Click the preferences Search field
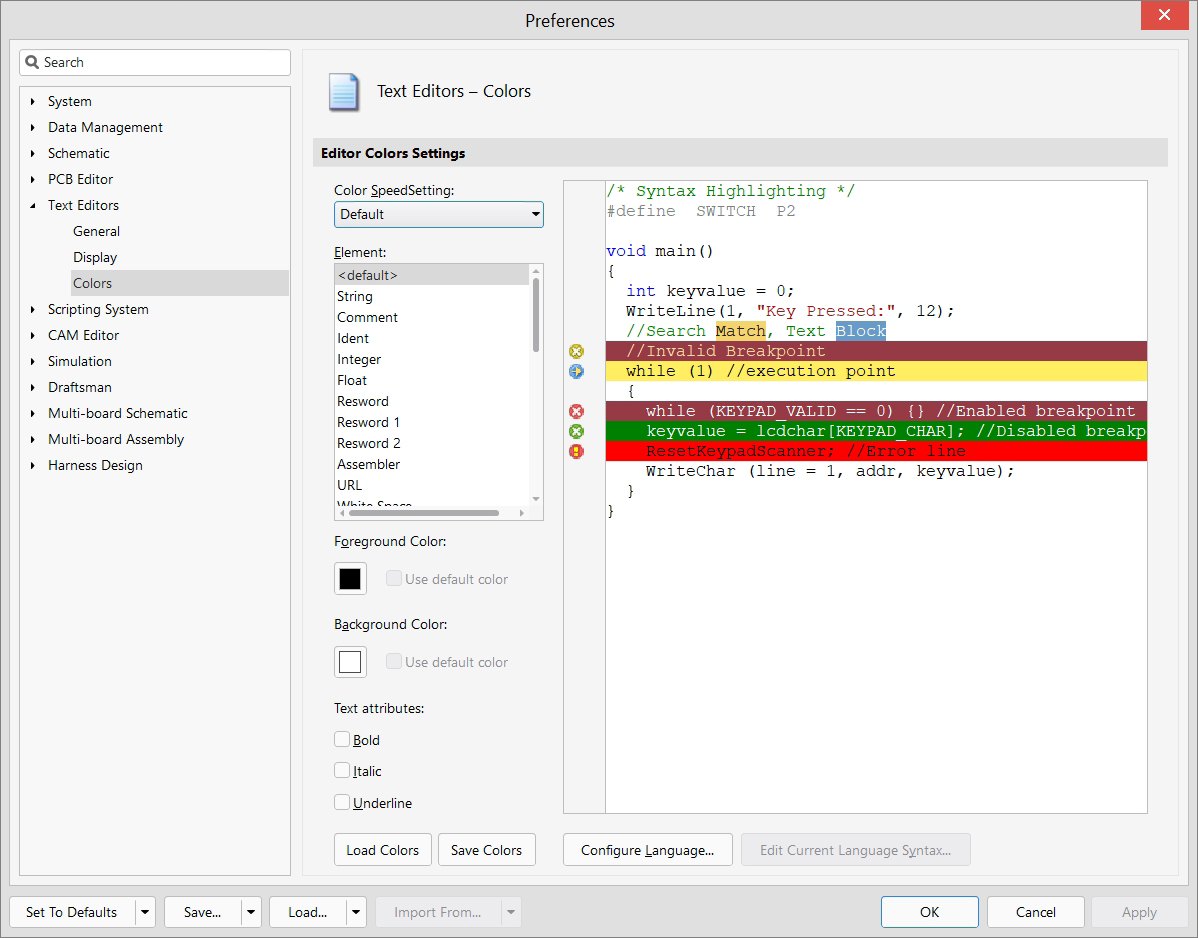This screenshot has height=938, width=1198. tap(155, 63)
